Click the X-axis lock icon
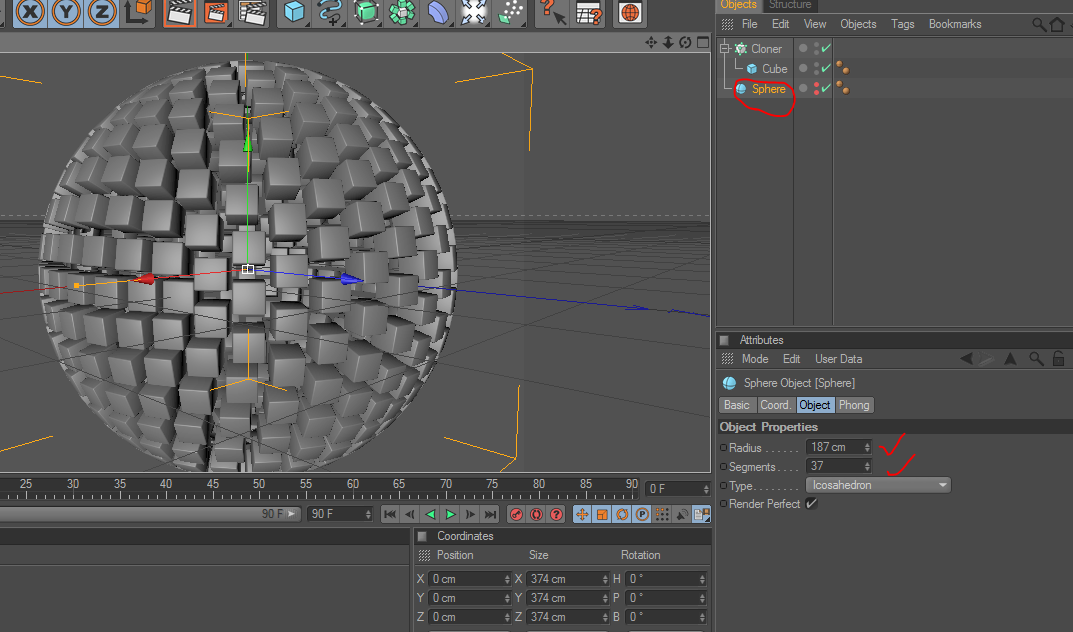The height and width of the screenshot is (632, 1073). (32, 12)
